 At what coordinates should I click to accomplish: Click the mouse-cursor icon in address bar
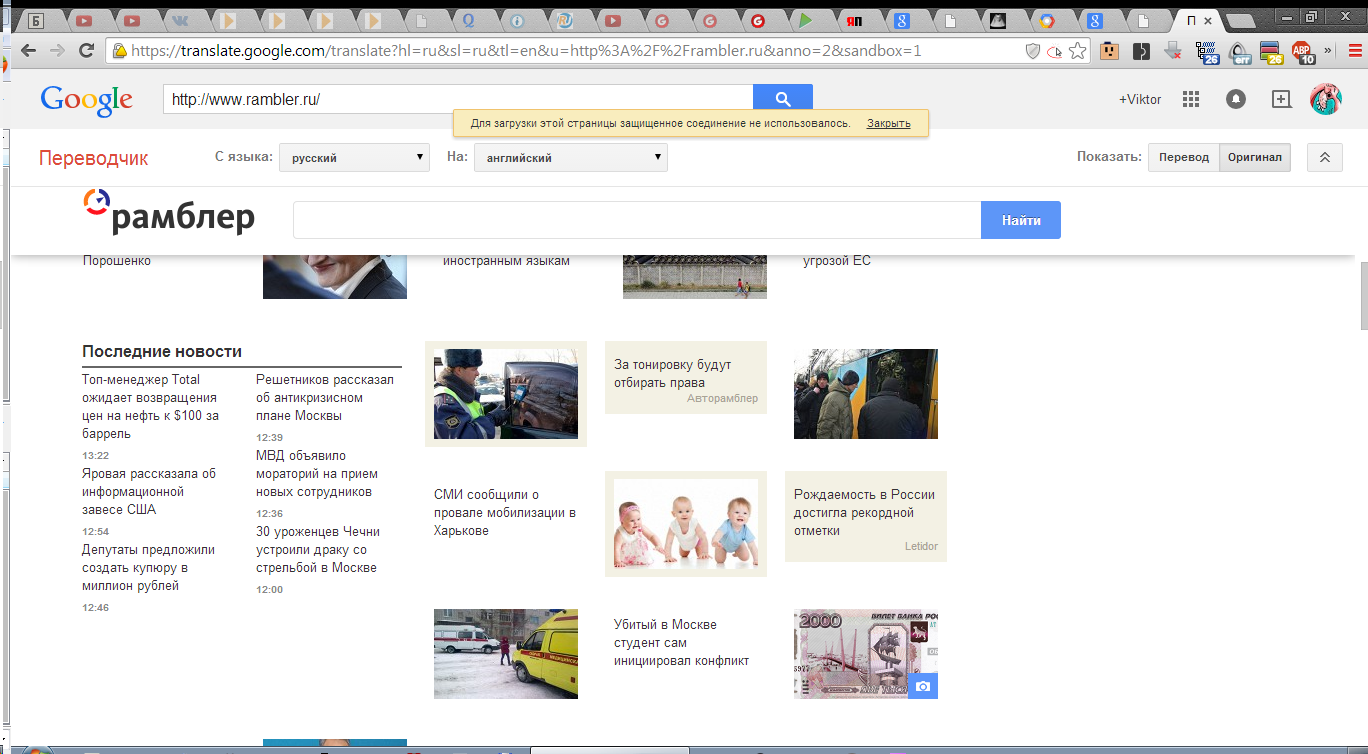(x=1055, y=51)
